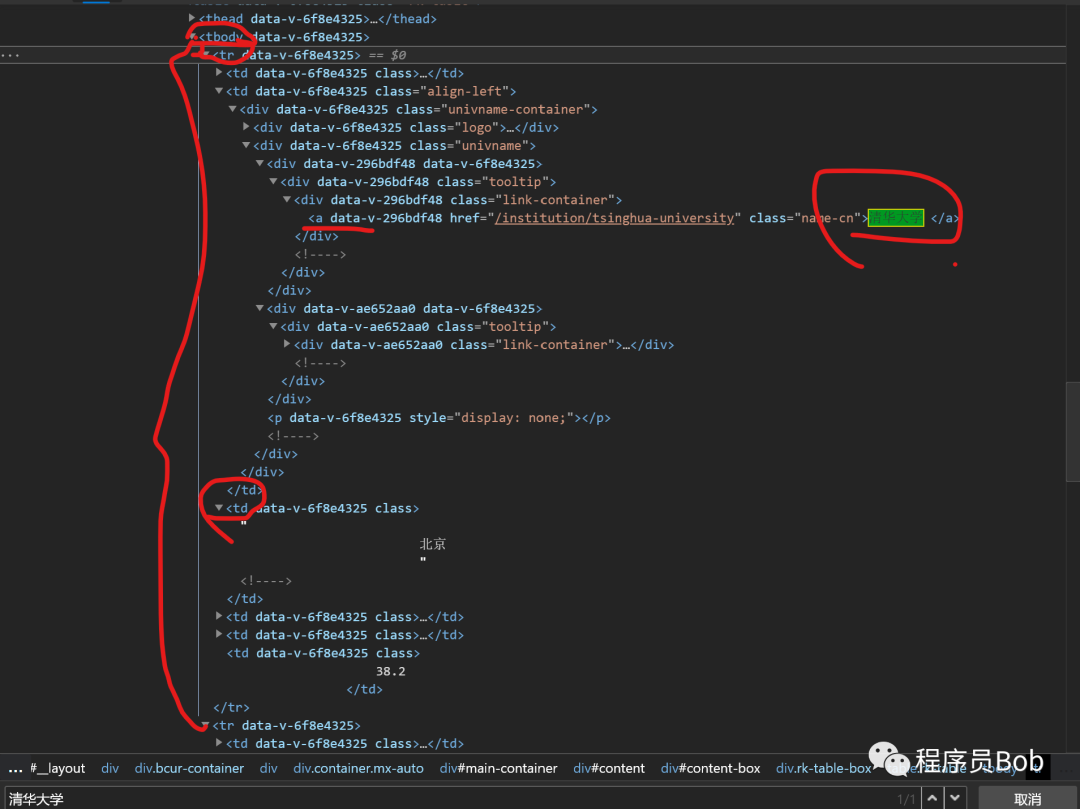The height and width of the screenshot is (809, 1080).
Task: Select the div class="univname" tree node
Action: 394,145
